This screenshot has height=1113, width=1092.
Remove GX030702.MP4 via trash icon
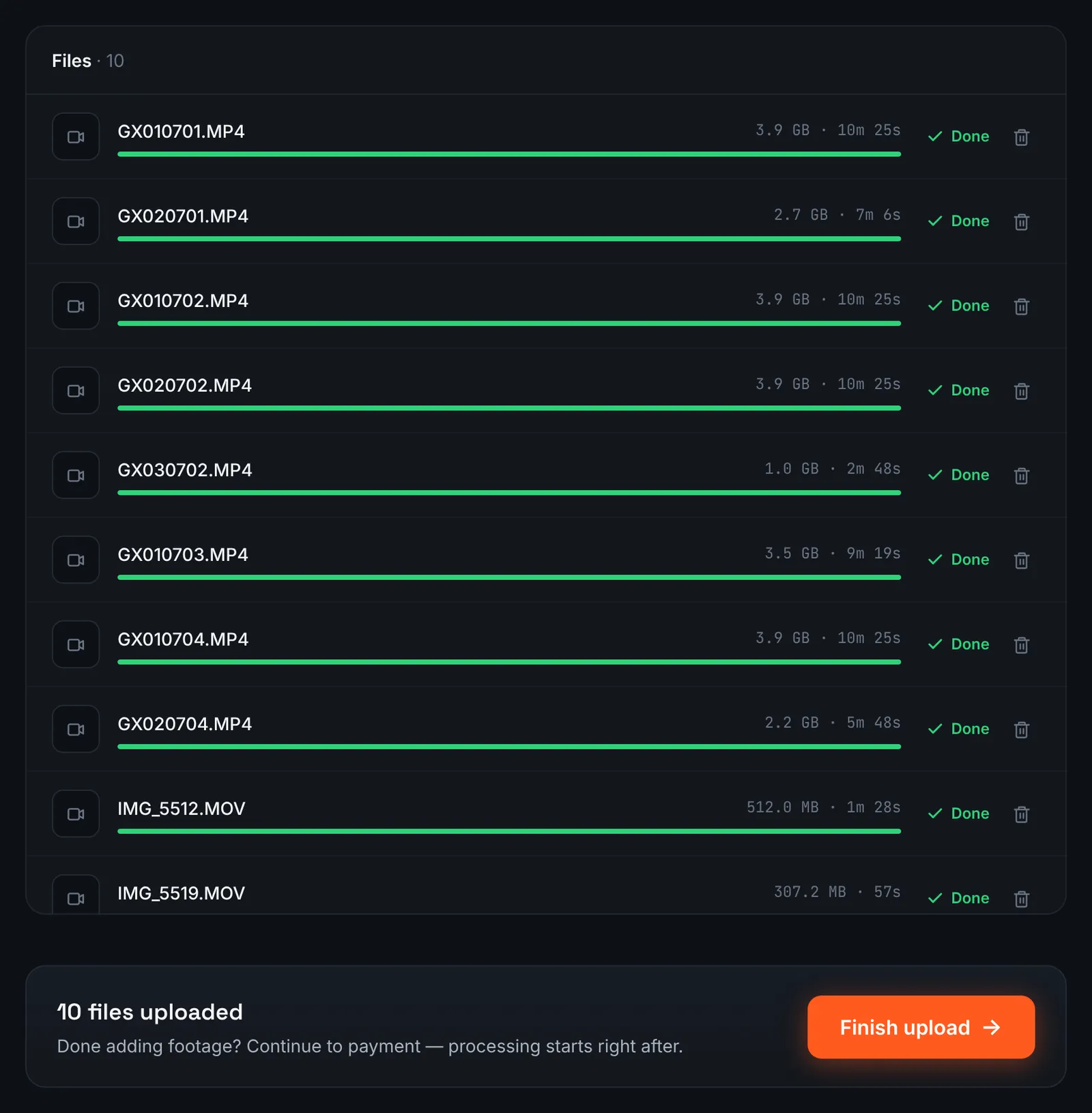tap(1021, 476)
